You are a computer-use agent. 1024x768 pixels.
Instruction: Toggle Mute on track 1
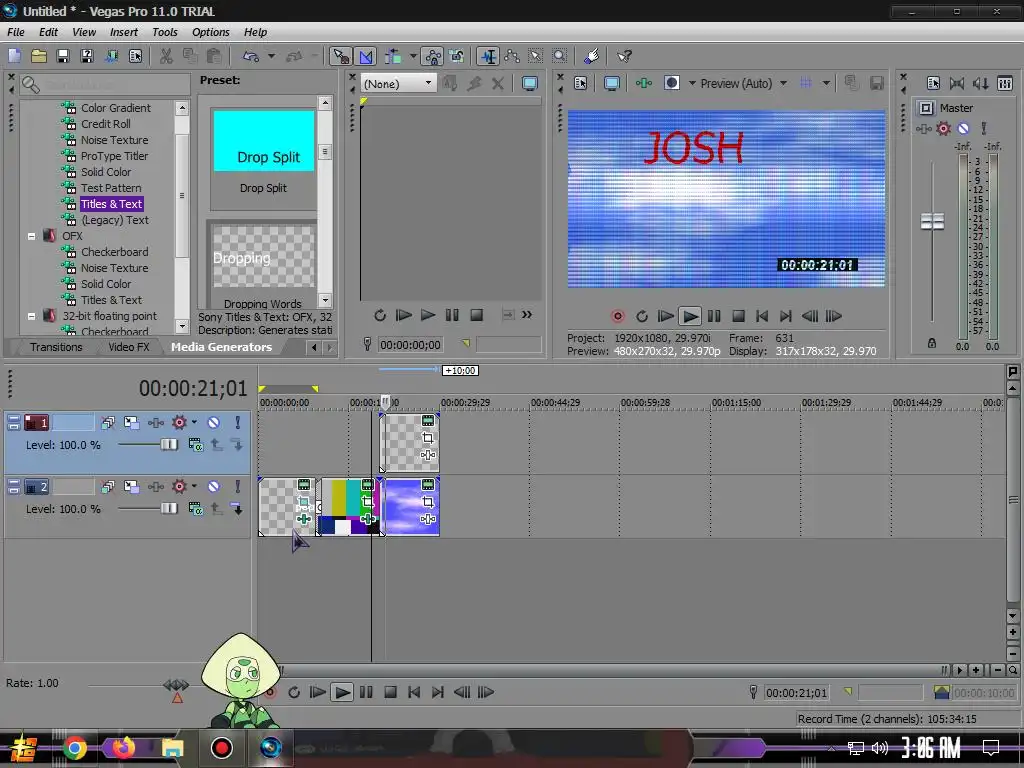tap(214, 423)
